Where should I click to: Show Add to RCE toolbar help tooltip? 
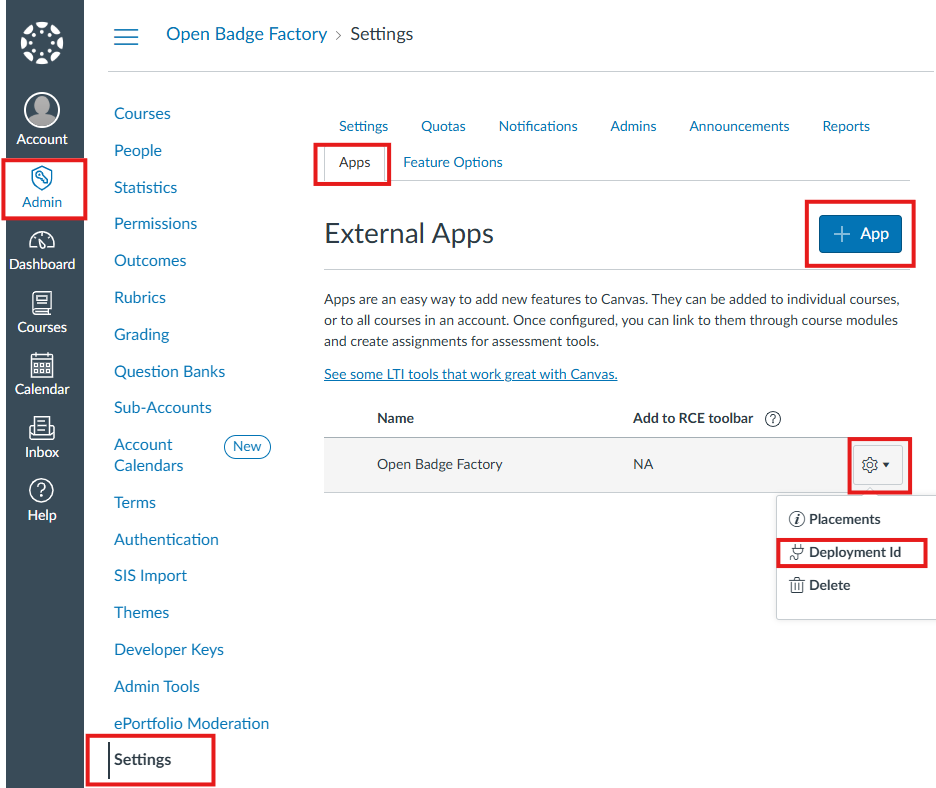(x=772, y=419)
